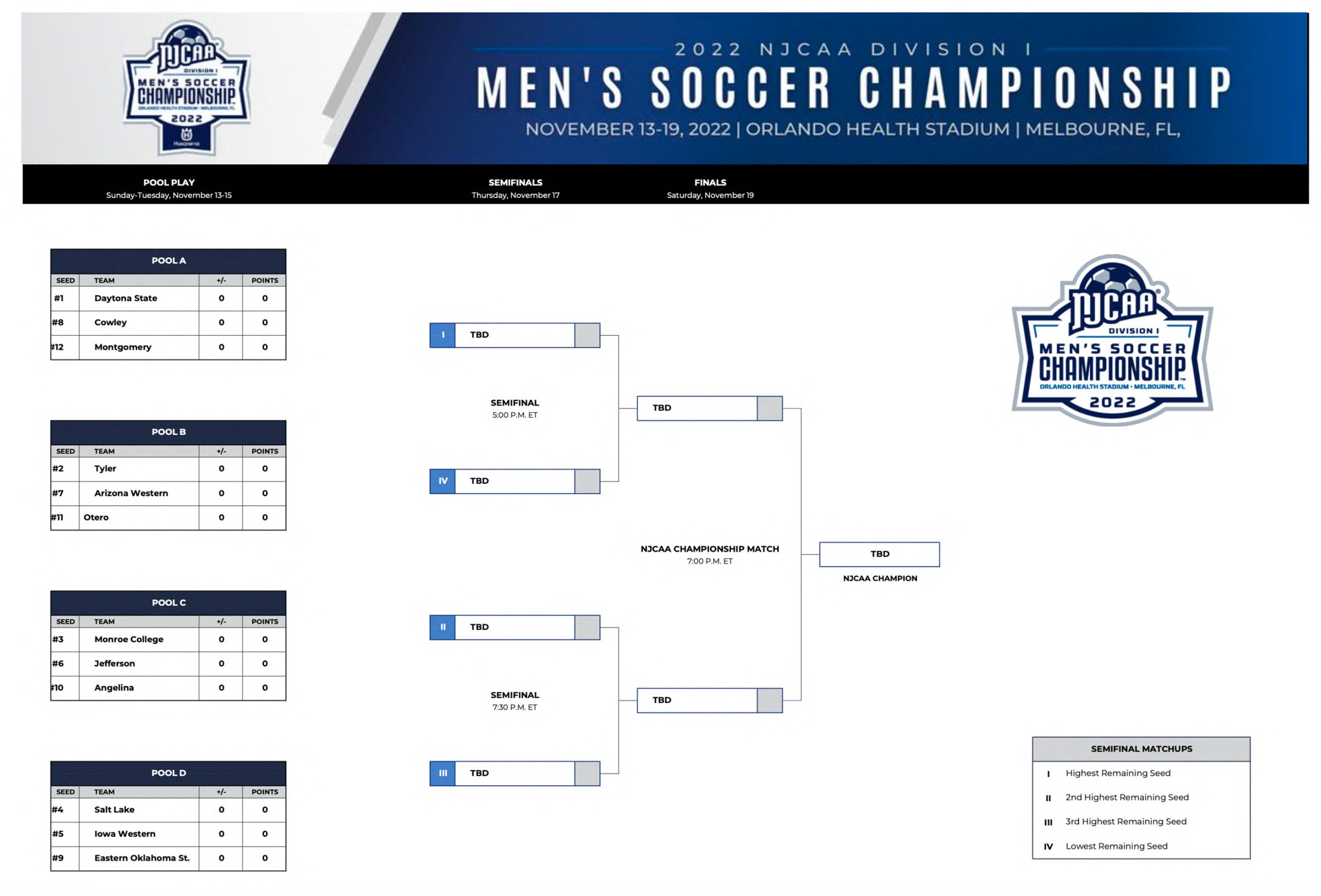Select the Daytona State team row
Viewport: 1321px width, 896px height.
pos(168,298)
